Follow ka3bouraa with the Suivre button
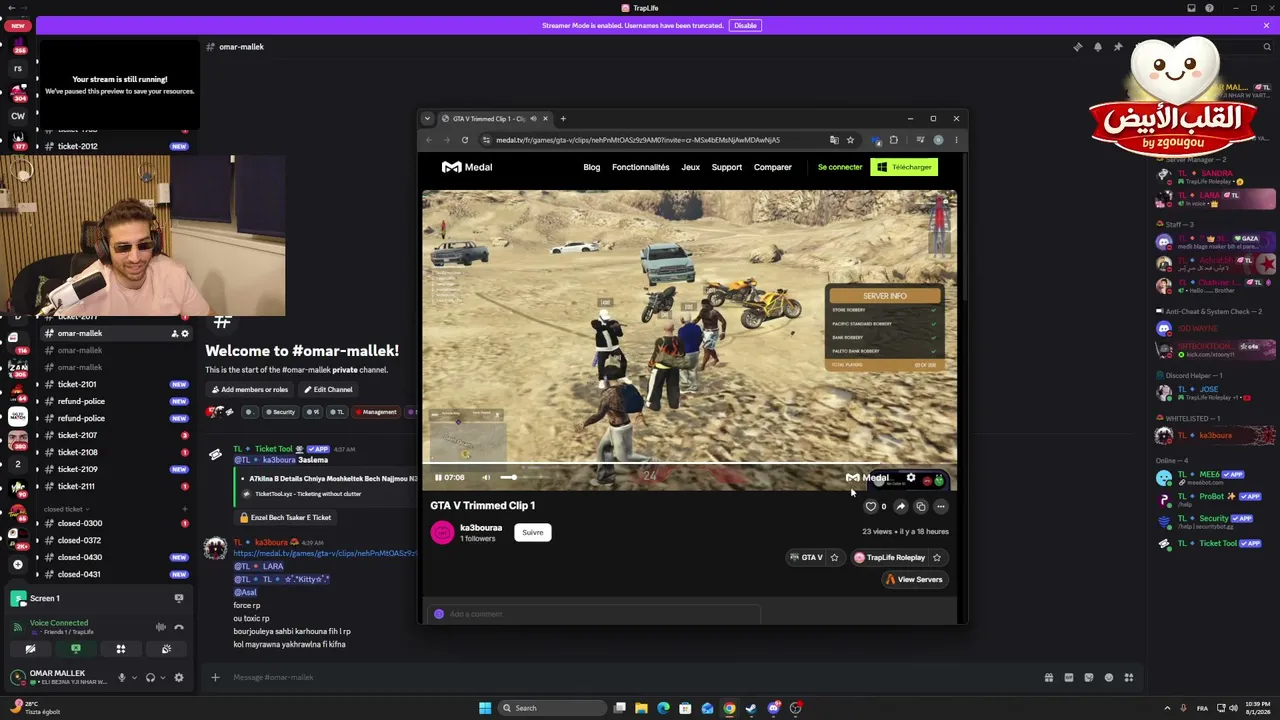The width and height of the screenshot is (1280, 720). tap(533, 532)
